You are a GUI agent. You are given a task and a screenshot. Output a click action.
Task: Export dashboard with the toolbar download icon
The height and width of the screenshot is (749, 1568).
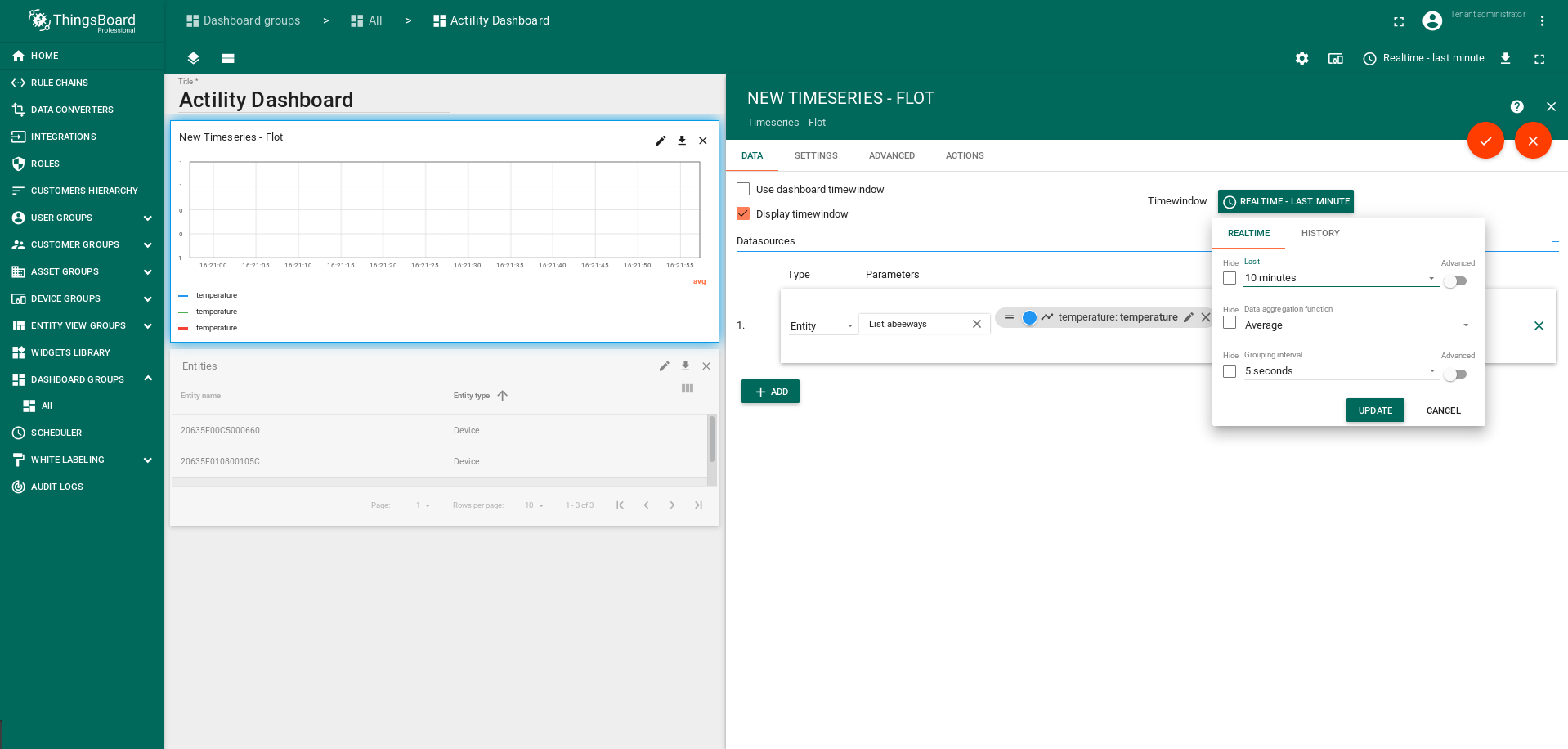(1505, 58)
